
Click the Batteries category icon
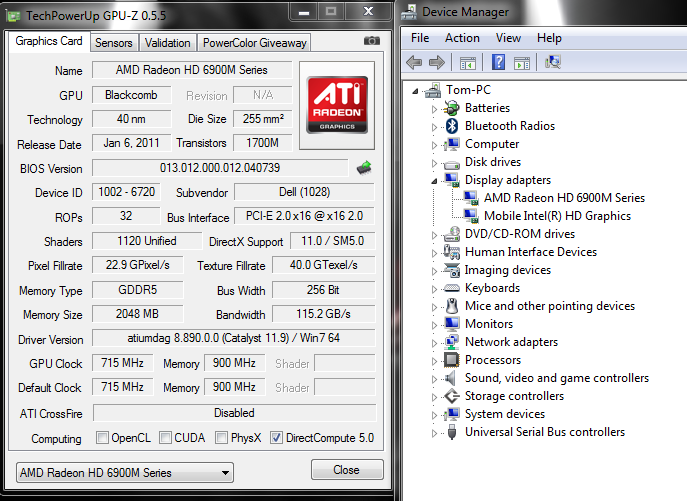(452, 108)
